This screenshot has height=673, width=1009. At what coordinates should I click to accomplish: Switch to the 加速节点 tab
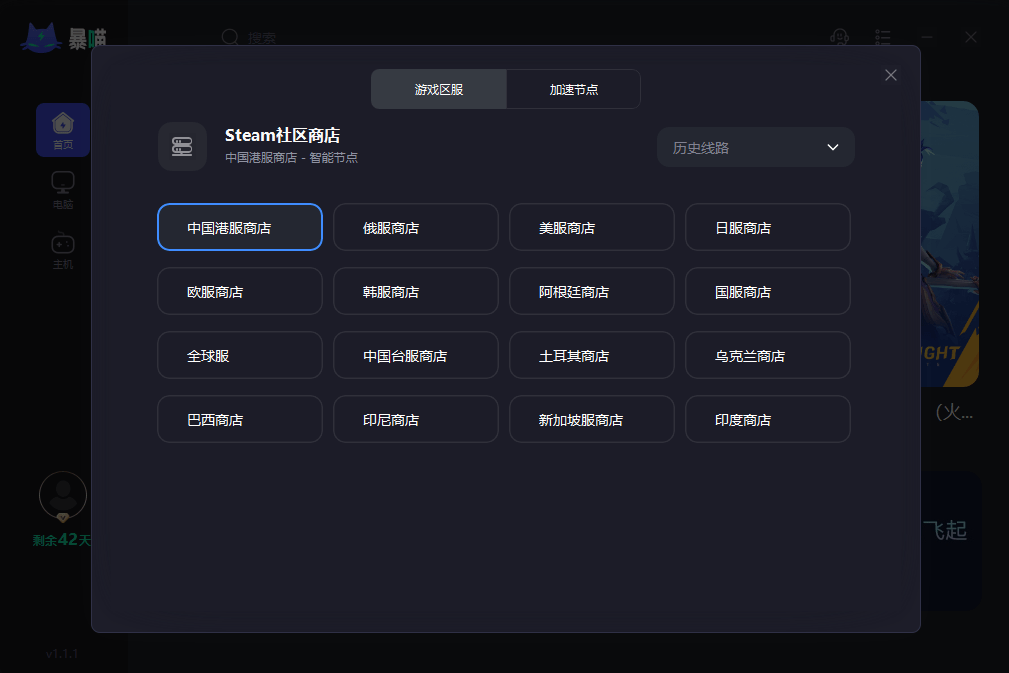(573, 88)
